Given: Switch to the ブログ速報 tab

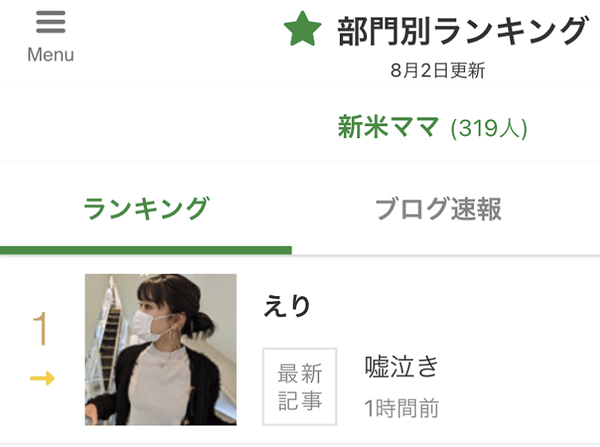Looking at the screenshot, I should [x=438, y=209].
